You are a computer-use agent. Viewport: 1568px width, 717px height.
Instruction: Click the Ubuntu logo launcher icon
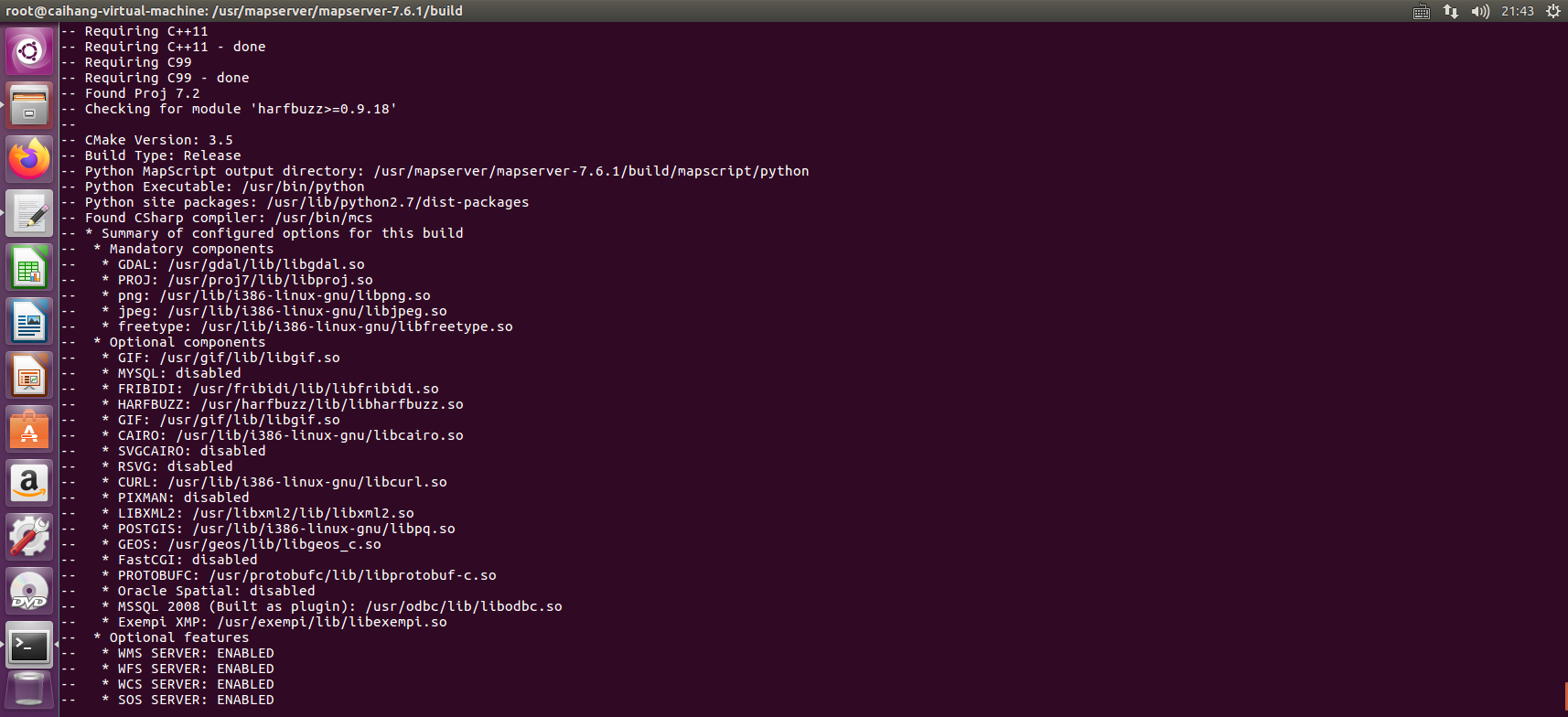coord(29,51)
